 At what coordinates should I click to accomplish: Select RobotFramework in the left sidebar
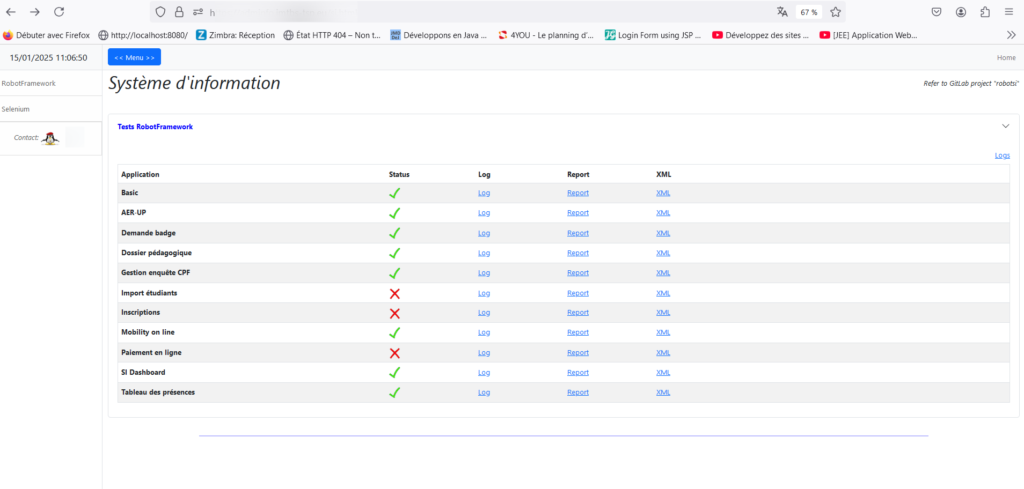(28, 83)
